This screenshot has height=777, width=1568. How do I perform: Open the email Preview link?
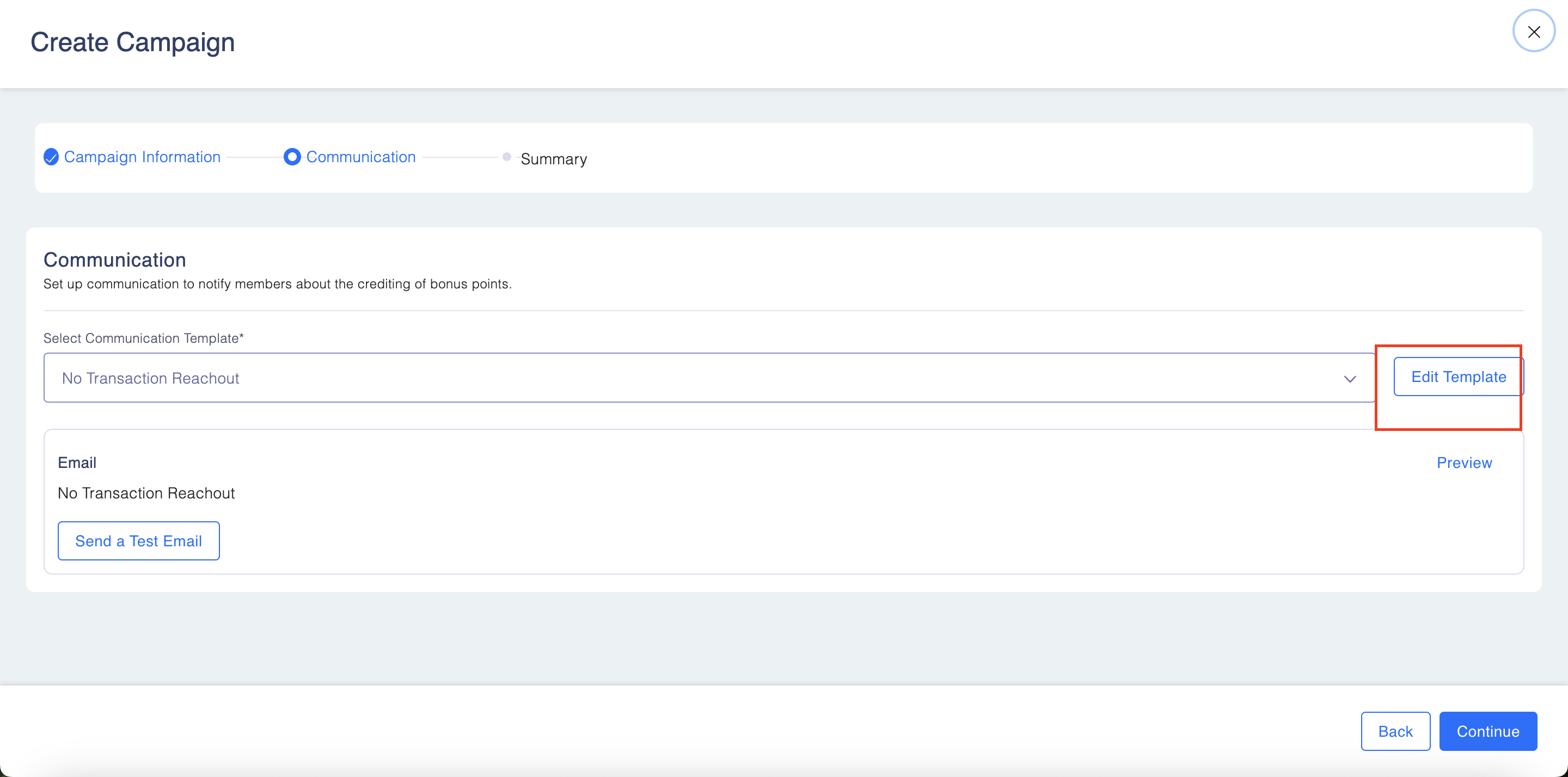tap(1464, 462)
